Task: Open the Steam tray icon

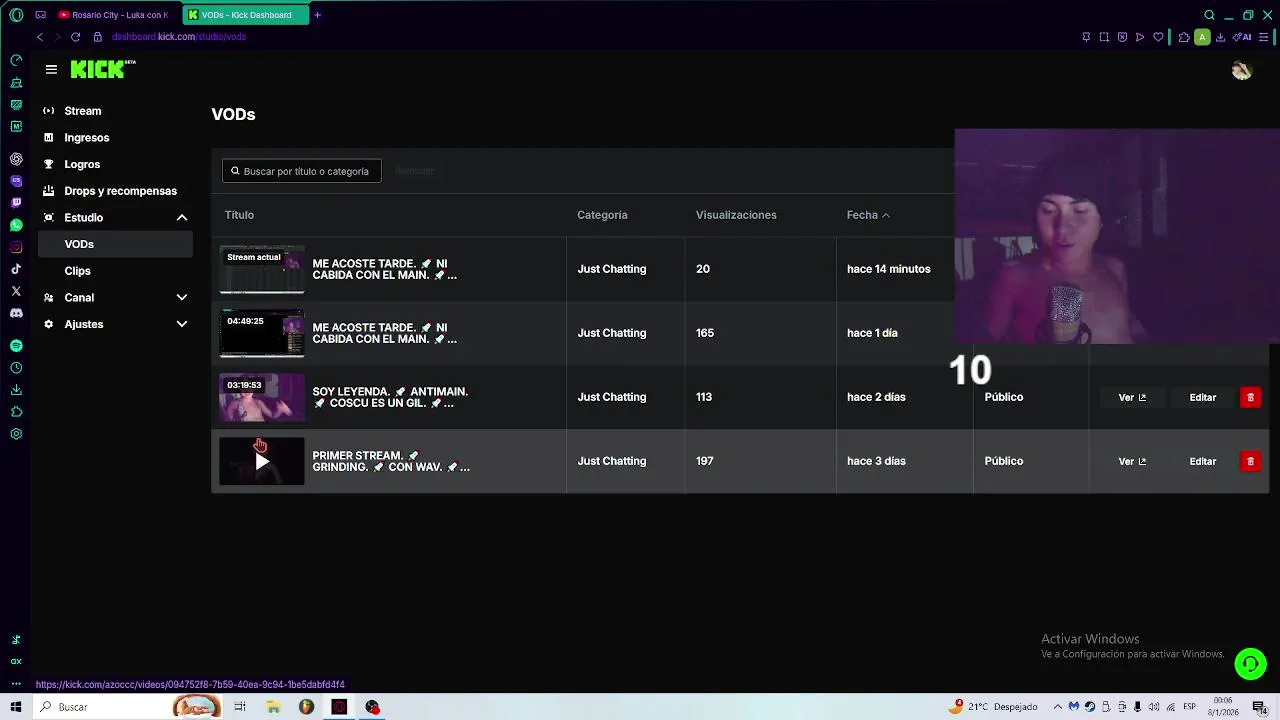Action: tap(1090, 707)
